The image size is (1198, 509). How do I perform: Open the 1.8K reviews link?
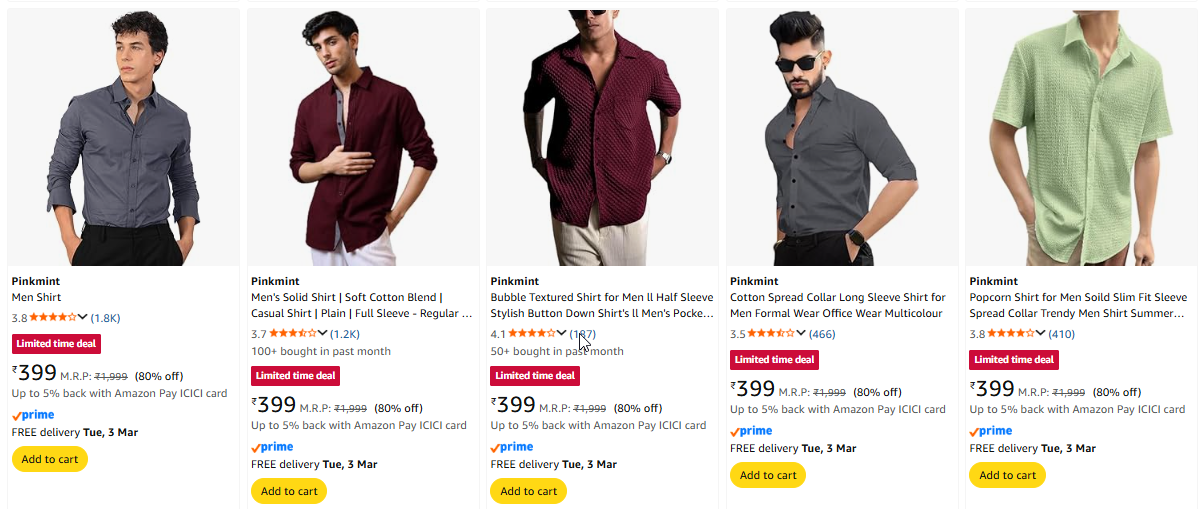[x=105, y=318]
